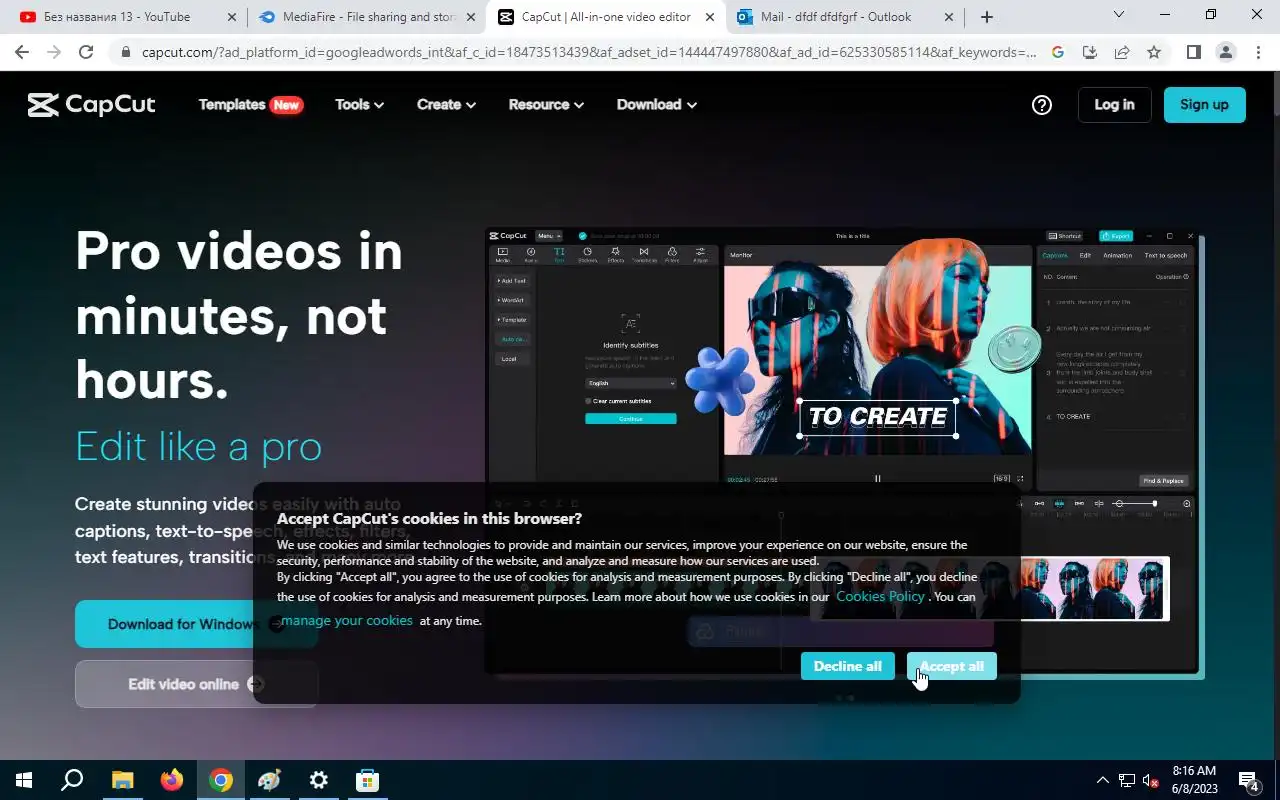This screenshot has height=800, width=1280.
Task: Open the browser side panel
Action: tap(1193, 52)
